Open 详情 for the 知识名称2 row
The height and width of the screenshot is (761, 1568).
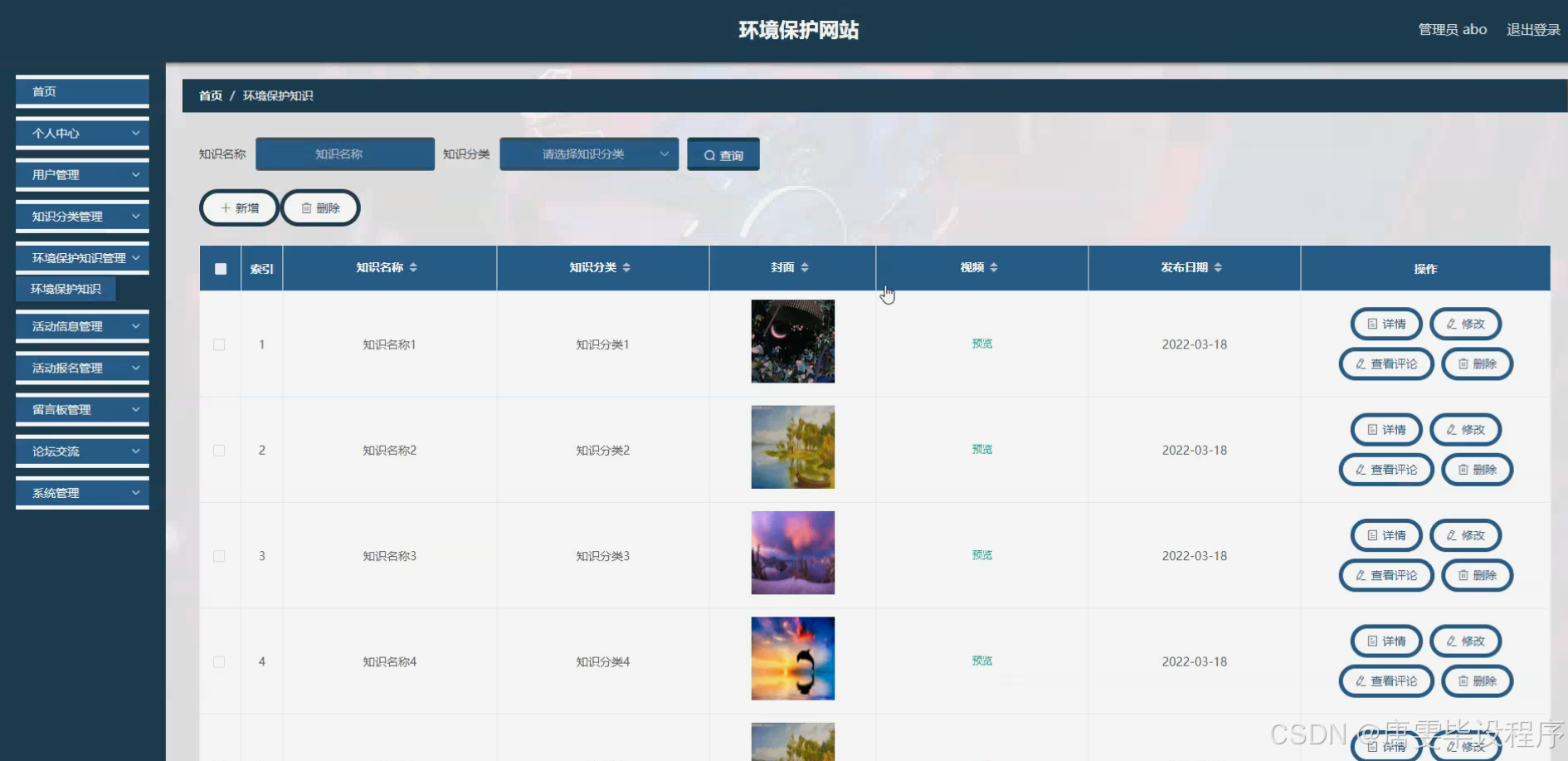1386,429
